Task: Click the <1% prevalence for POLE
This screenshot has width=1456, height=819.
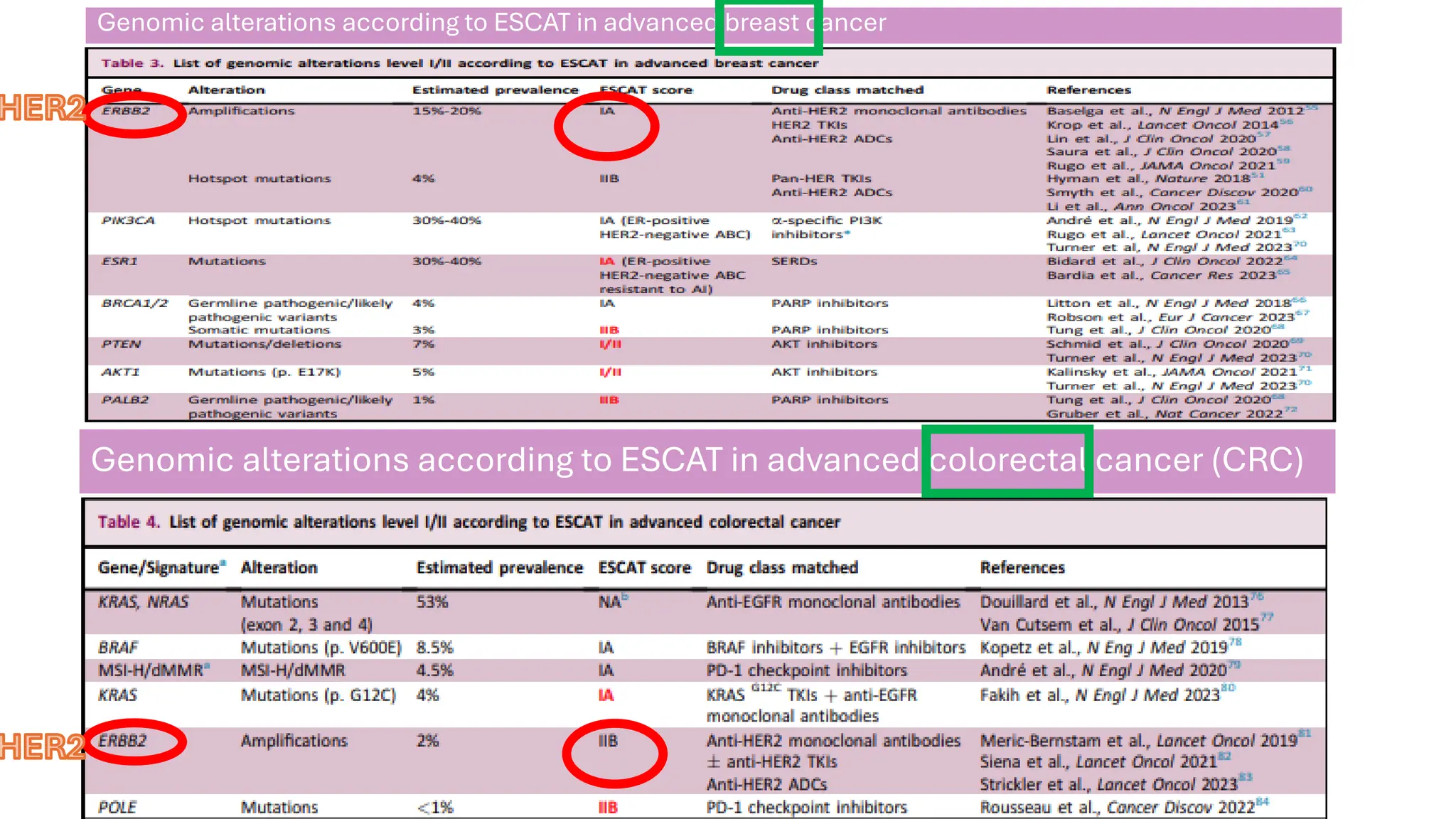Action: (x=435, y=808)
